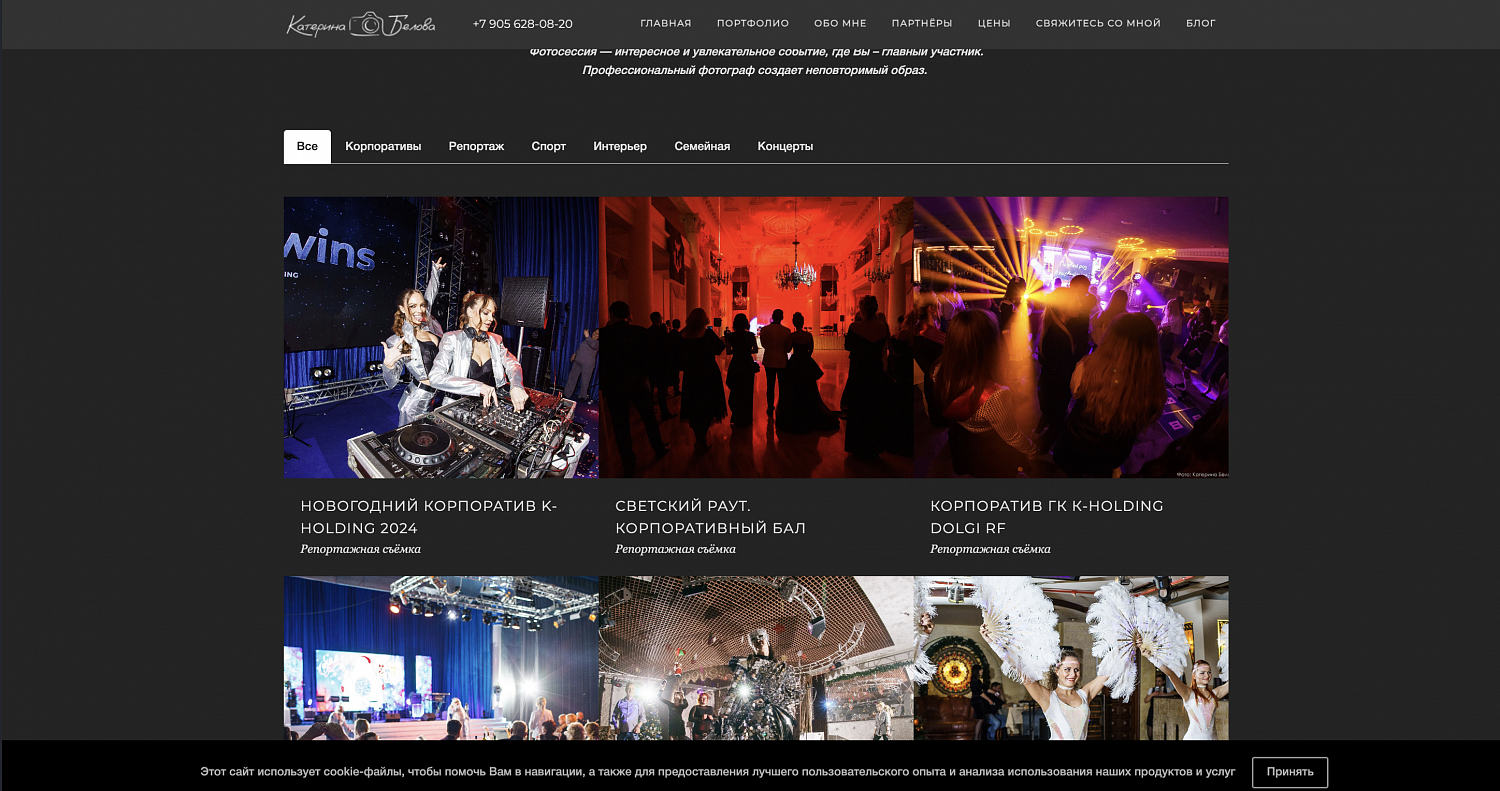Go to the Обо мне page

[840, 23]
